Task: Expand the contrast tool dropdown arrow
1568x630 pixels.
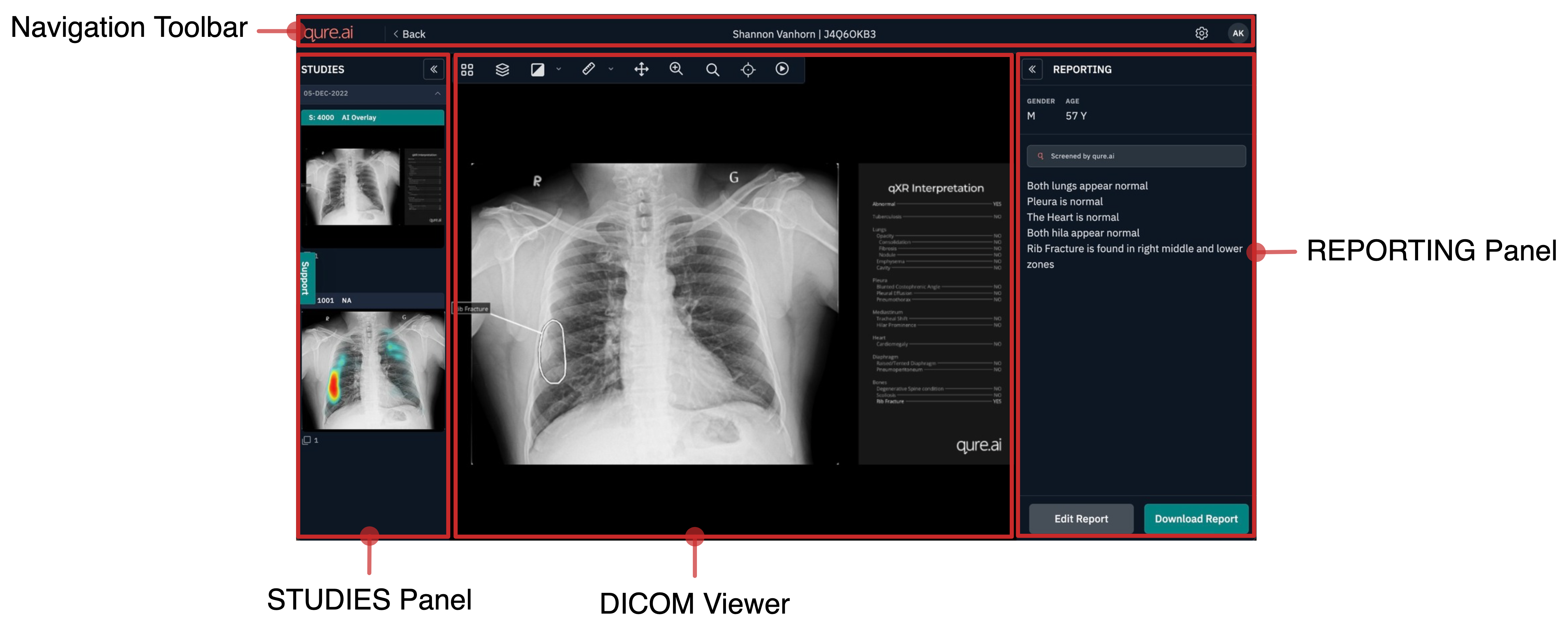Action: 559,69
